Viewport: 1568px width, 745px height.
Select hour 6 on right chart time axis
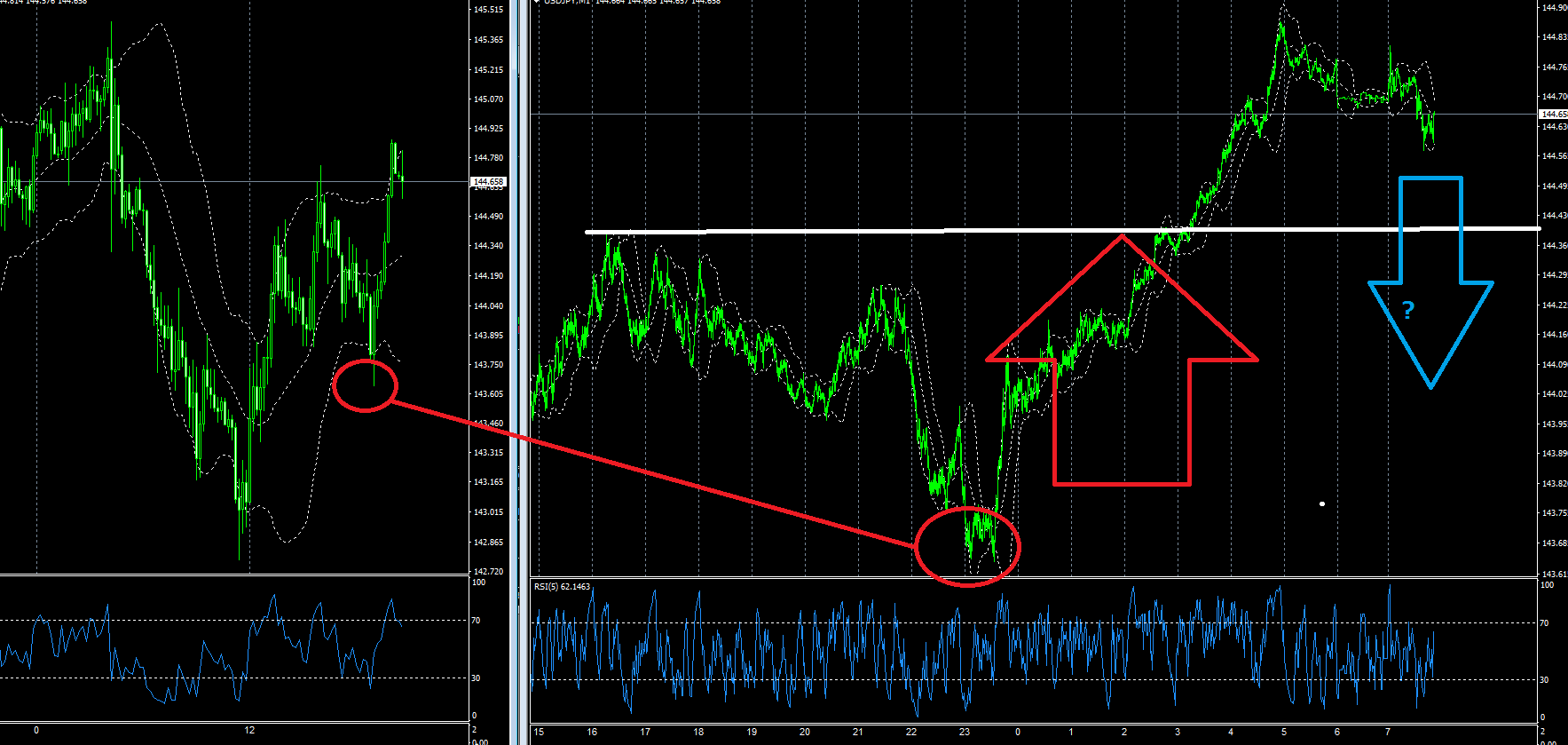click(1337, 732)
